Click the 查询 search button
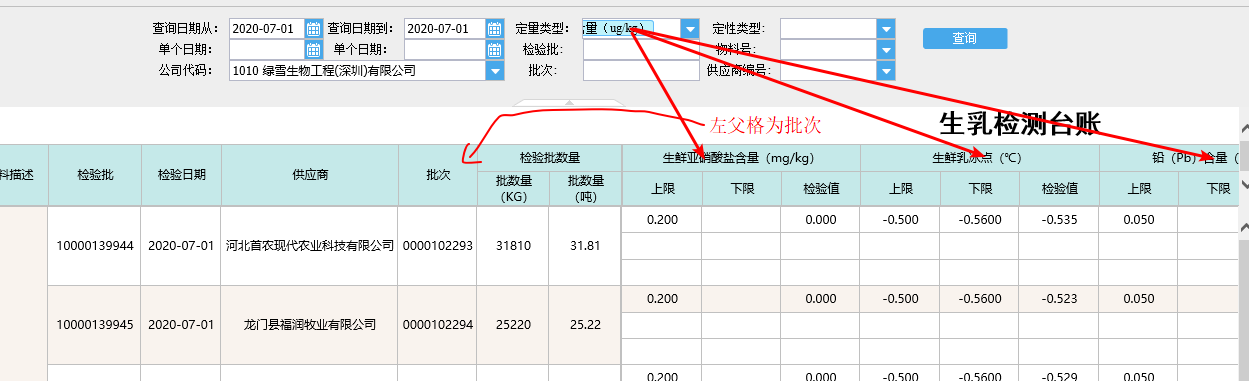Viewport: 1249px width, 381px height. coord(964,38)
